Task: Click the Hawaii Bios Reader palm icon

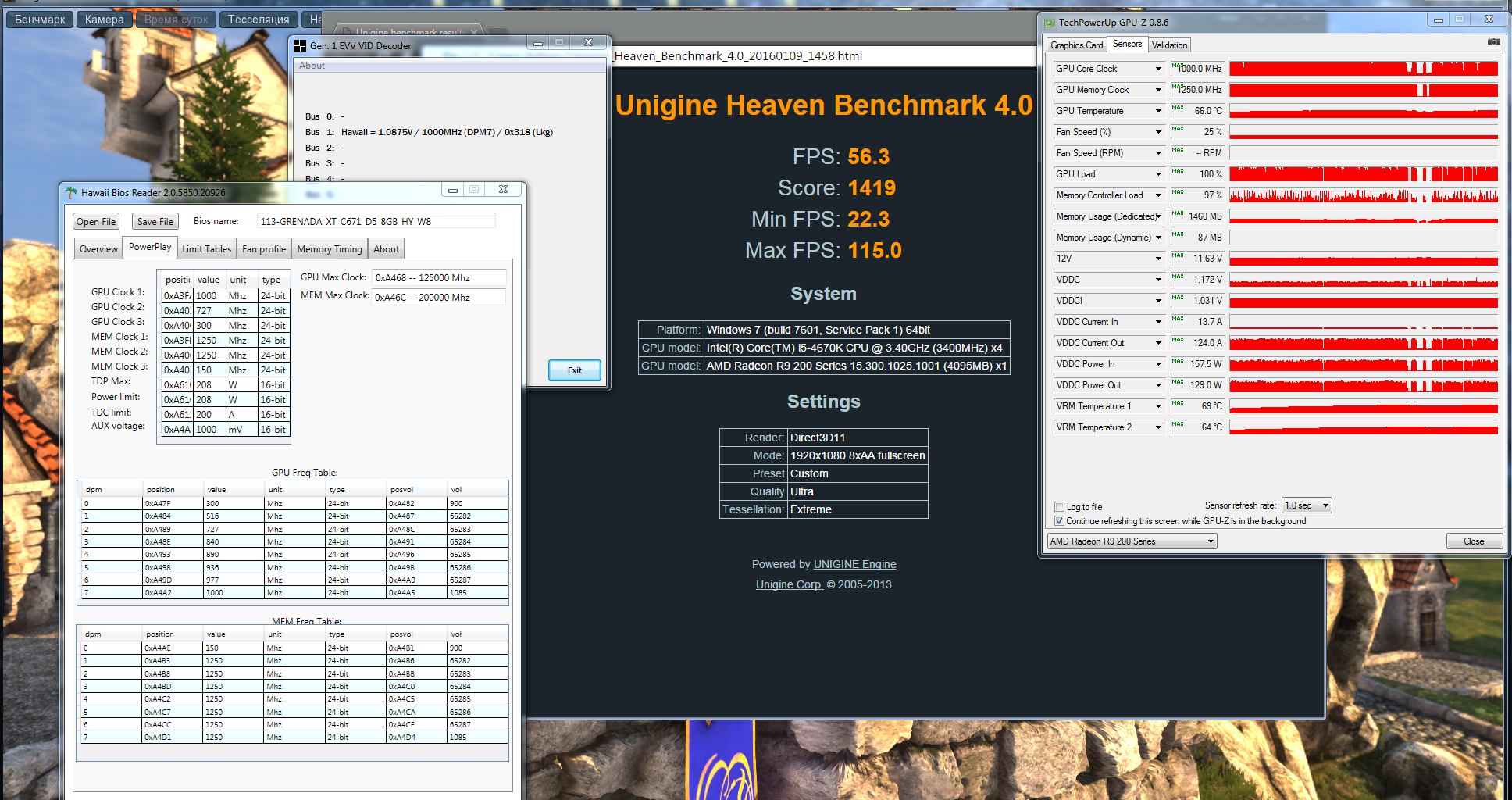Action: coord(72,192)
